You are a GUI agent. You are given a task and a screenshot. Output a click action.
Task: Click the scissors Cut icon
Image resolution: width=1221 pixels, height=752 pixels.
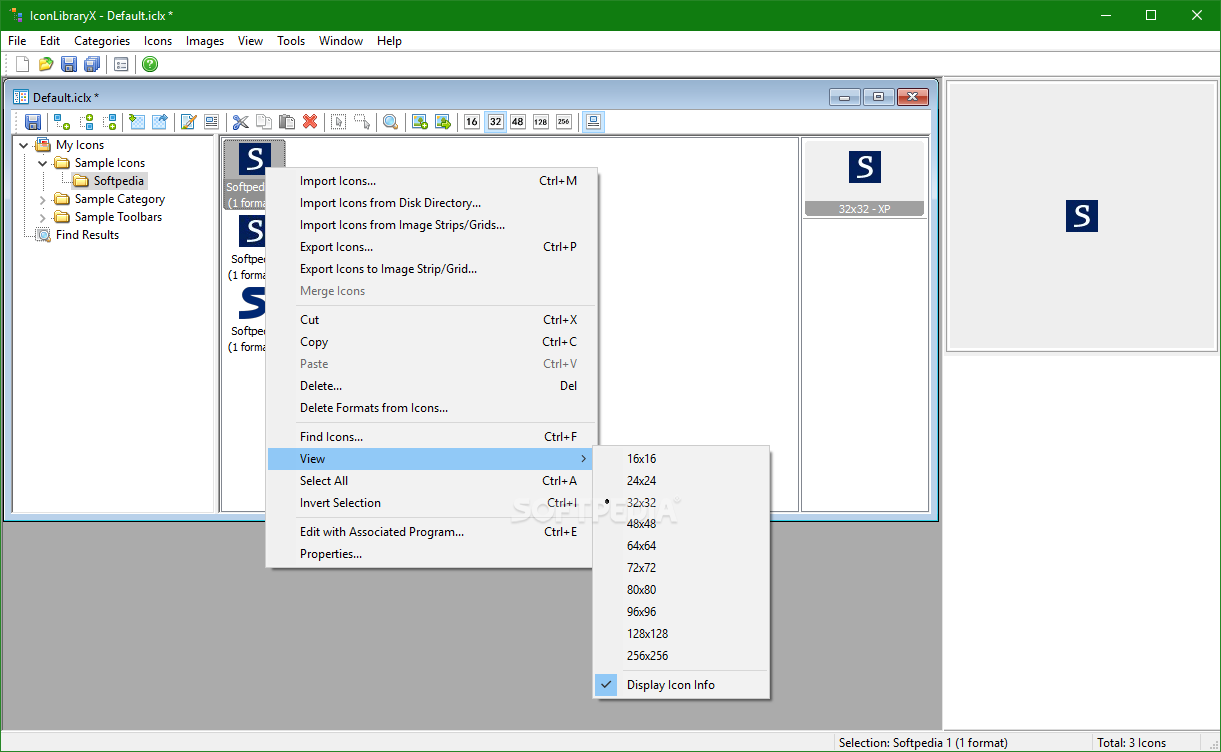[241, 122]
